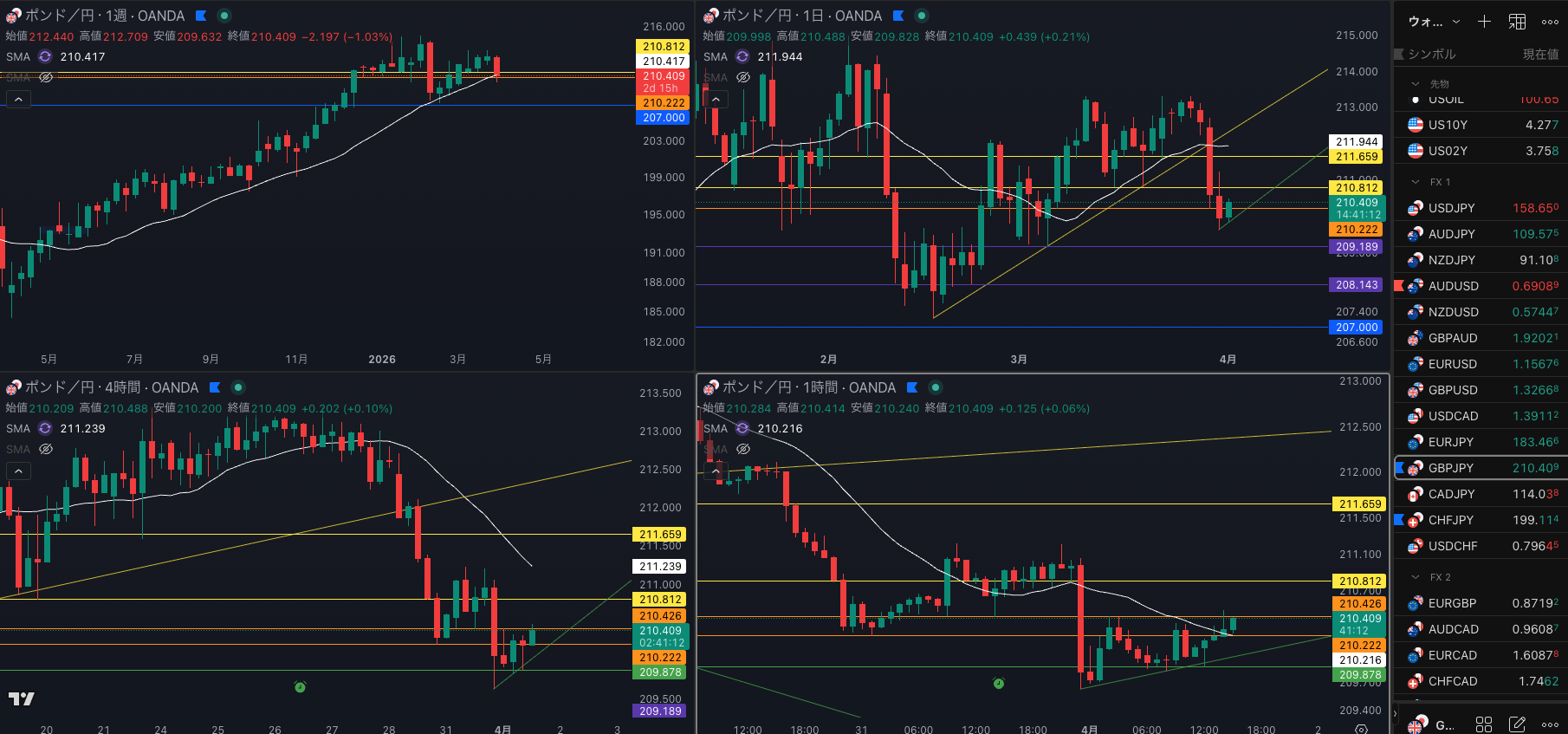Viewport: 1568px width, 734px height.
Task: Open chart settings gear on 1-hour chart
Action: (x=1361, y=729)
